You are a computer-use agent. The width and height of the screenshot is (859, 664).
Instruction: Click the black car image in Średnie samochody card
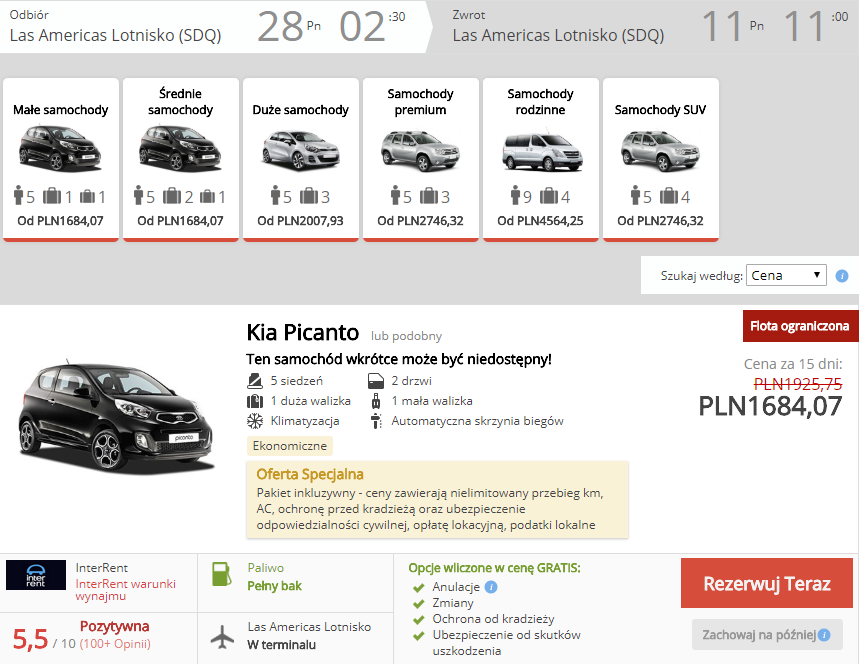click(x=181, y=148)
